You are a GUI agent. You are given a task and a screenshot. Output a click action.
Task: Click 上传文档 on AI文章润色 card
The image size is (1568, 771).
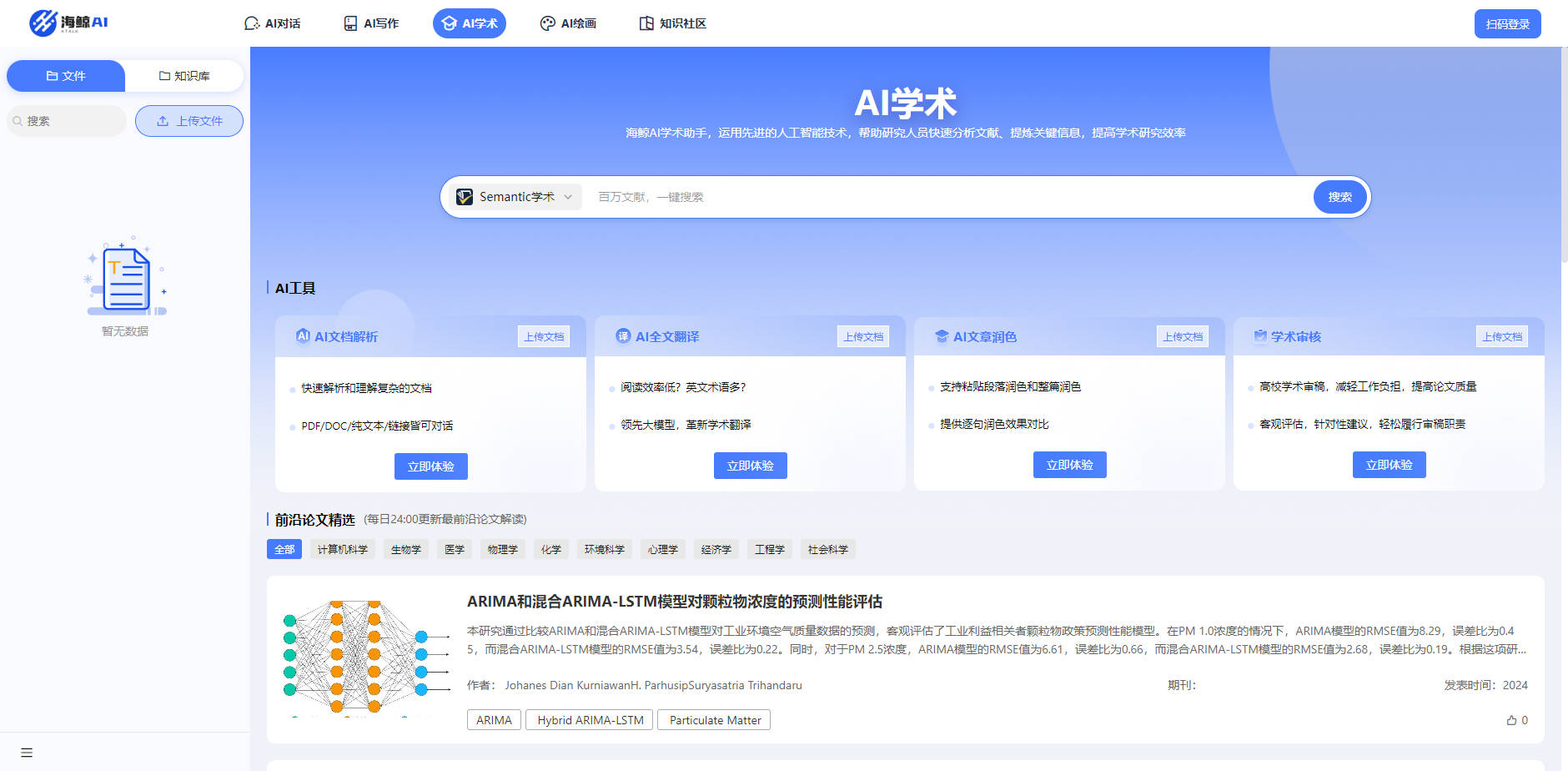click(1183, 336)
